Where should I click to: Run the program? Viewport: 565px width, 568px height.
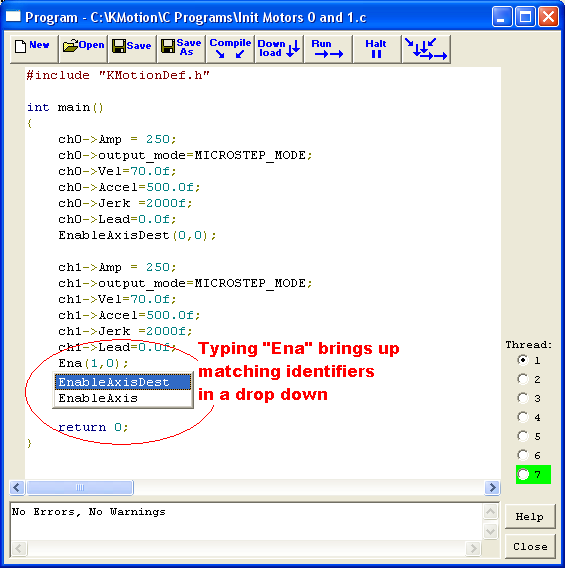(x=328, y=49)
